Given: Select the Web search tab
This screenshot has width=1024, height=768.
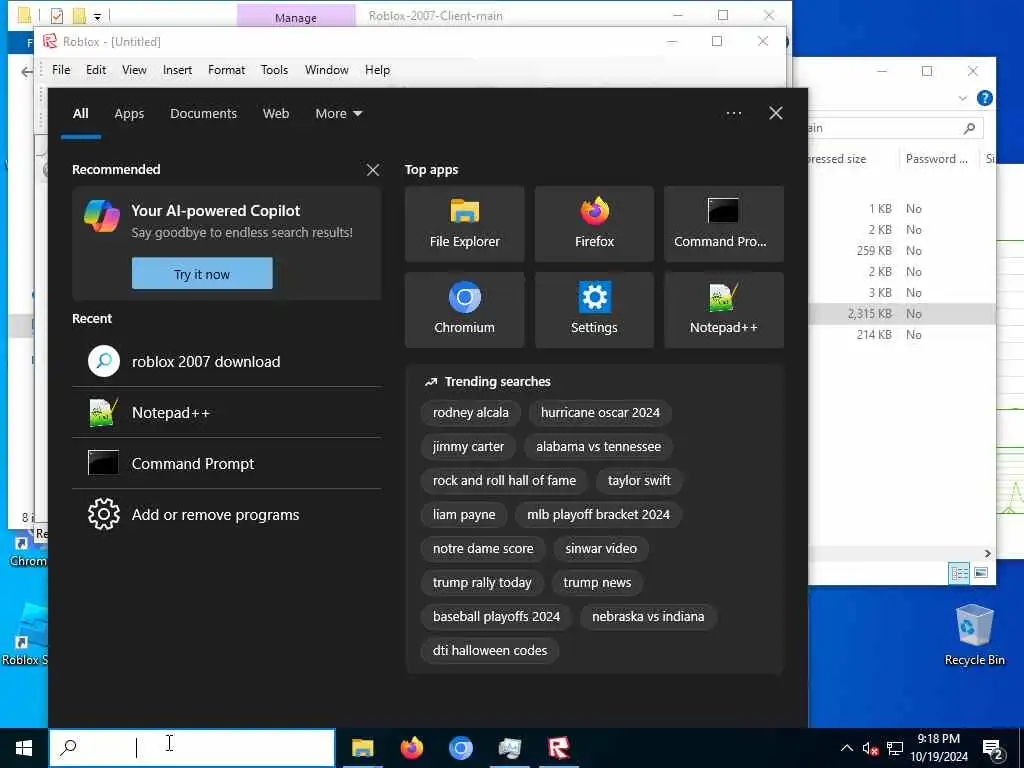Looking at the screenshot, I should [276, 114].
